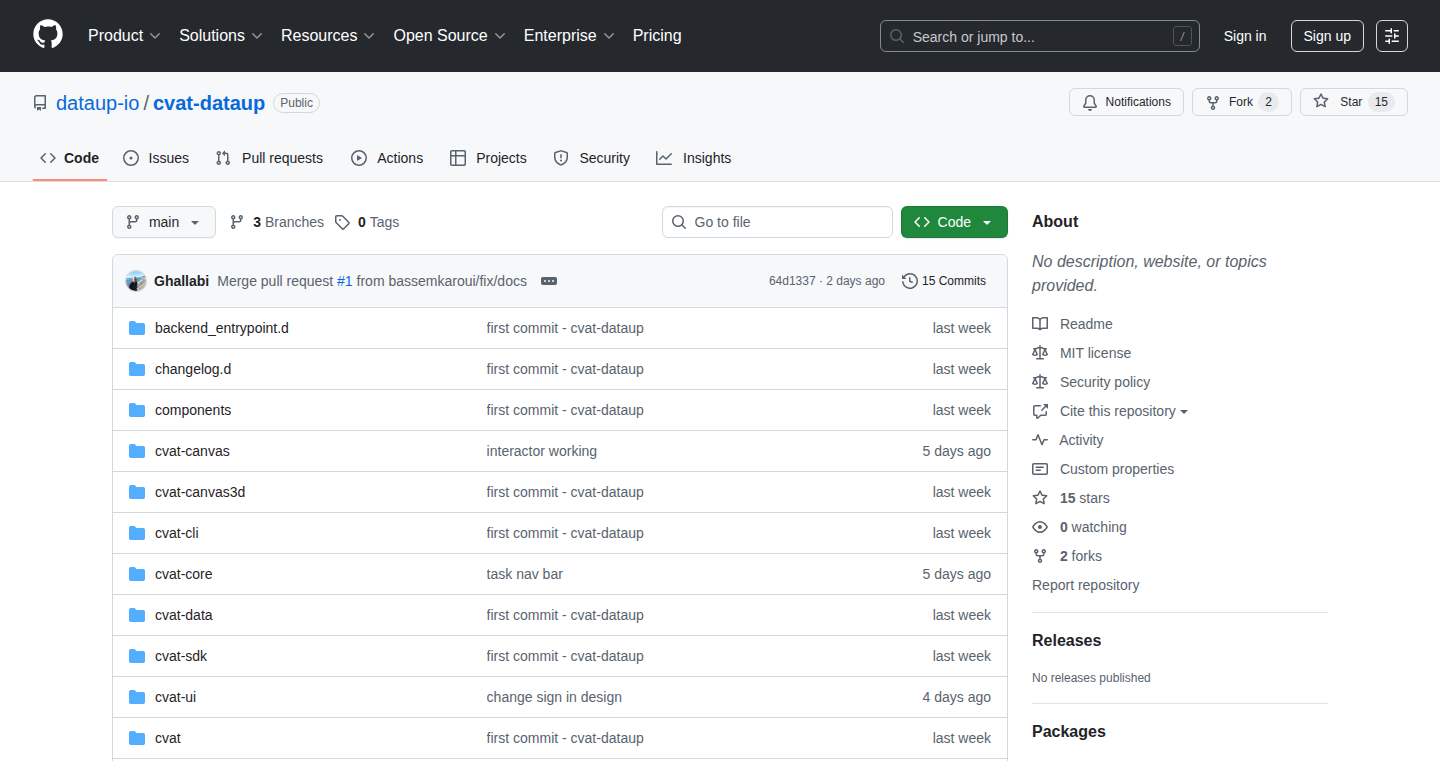Click the Sign up button
This screenshot has height=761, width=1440.
point(1327,36)
